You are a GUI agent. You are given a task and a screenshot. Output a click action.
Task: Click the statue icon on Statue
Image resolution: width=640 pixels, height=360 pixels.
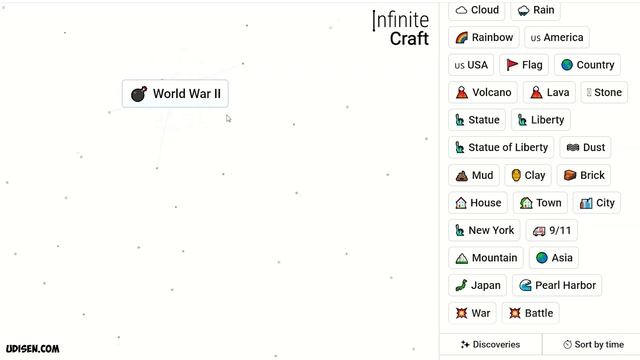(x=460, y=120)
